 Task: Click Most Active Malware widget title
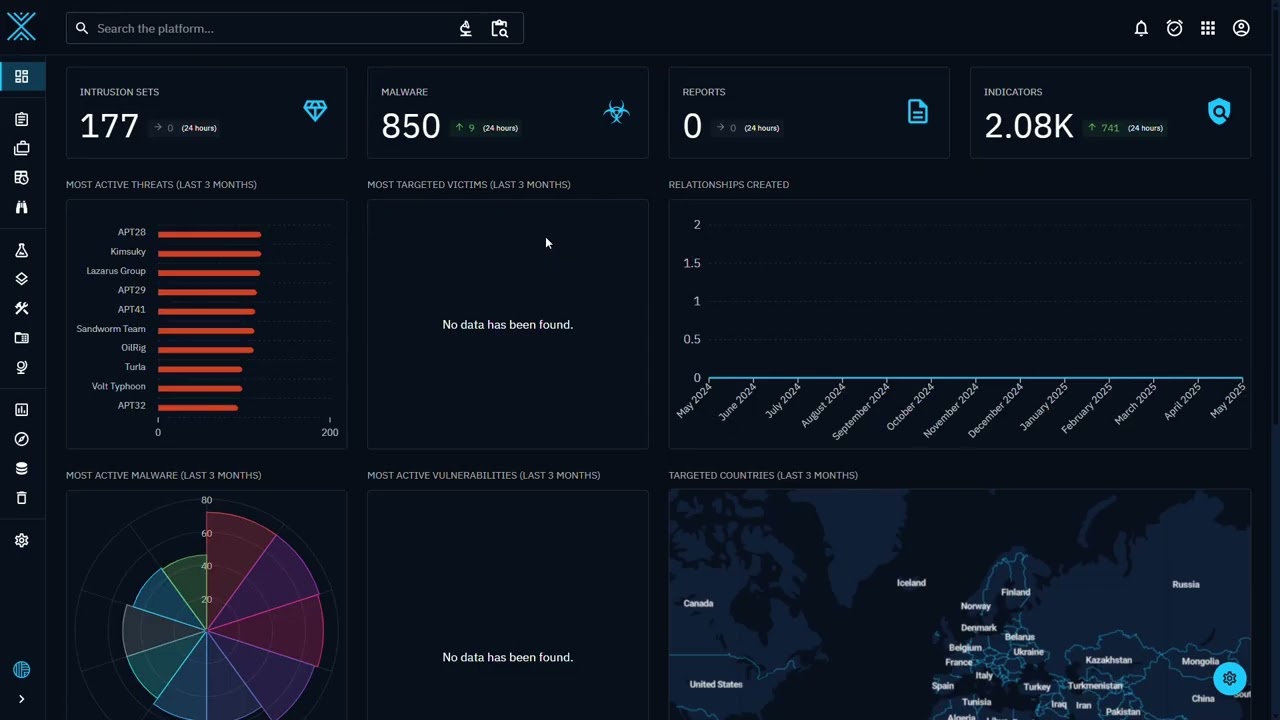point(164,475)
